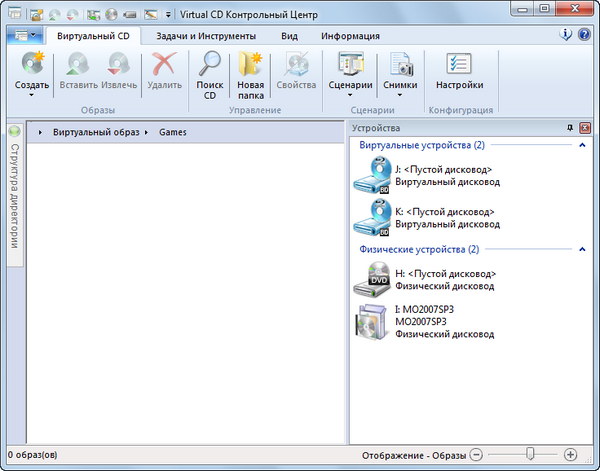This screenshot has height=471, width=600.
Task: Collapse Виртуальные устройства group
Action: pyautogui.click(x=582, y=145)
